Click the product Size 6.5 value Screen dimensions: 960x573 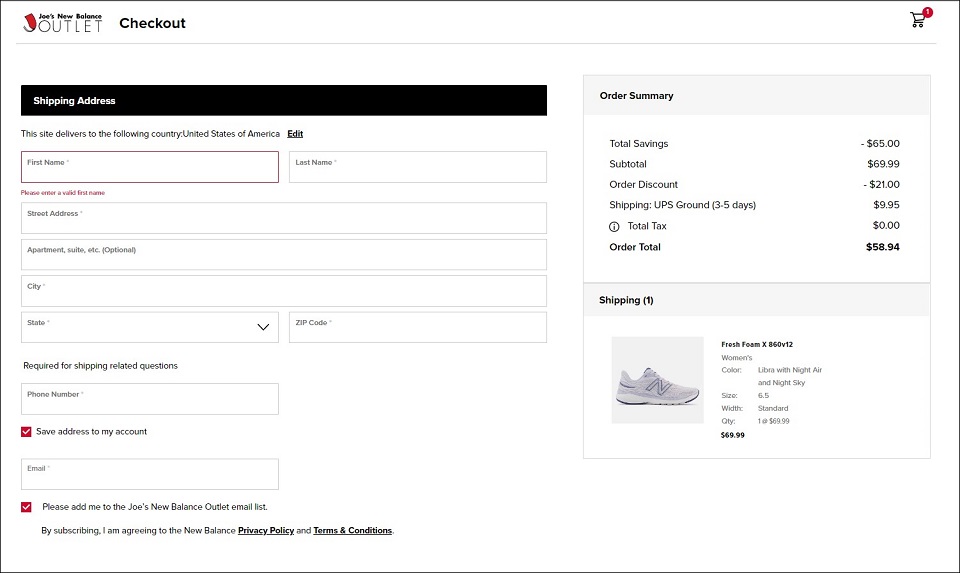click(x=763, y=396)
